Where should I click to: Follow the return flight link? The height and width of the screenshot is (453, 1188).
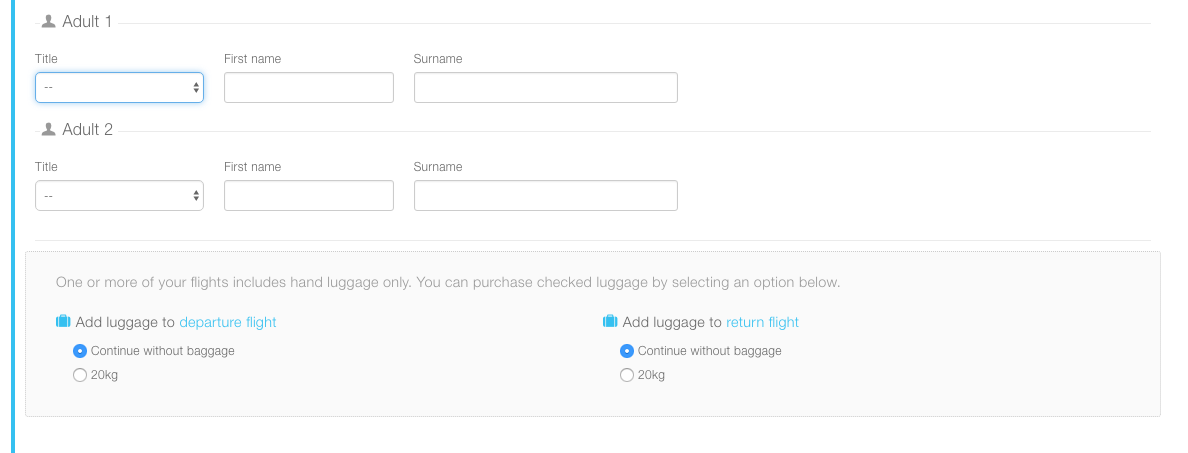click(762, 322)
